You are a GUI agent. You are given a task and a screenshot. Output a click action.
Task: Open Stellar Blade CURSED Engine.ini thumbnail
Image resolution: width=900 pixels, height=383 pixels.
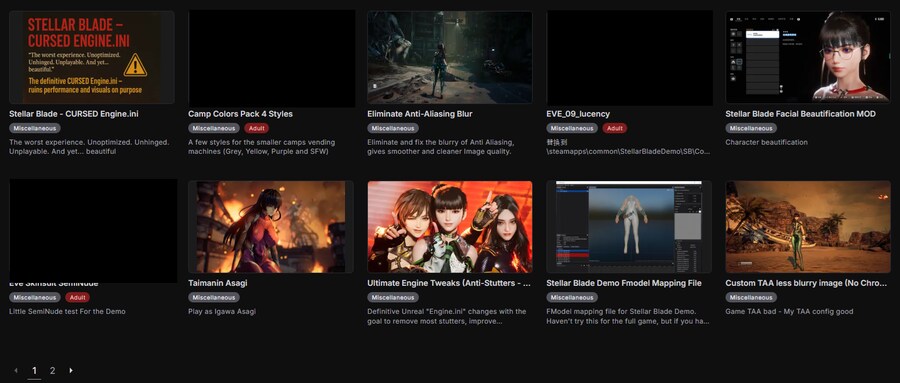pyautogui.click(x=92, y=57)
